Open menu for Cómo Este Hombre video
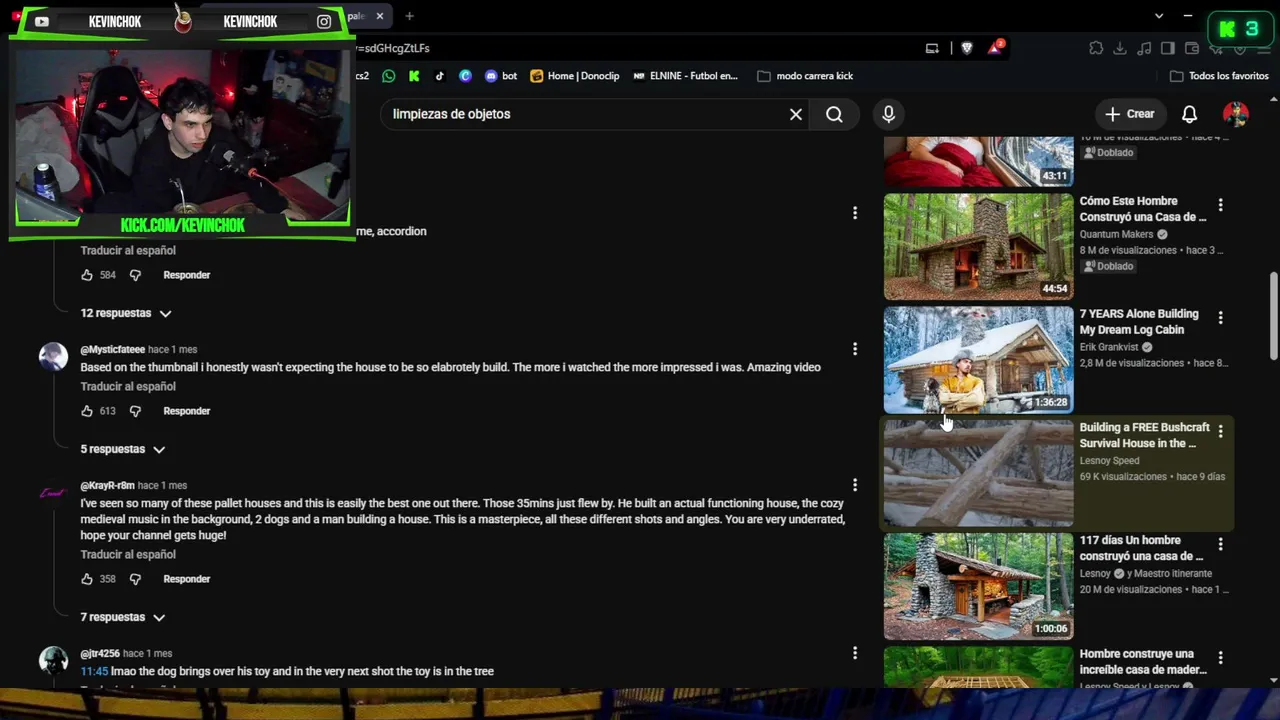Viewport: 1280px width, 720px height. 1220,205
